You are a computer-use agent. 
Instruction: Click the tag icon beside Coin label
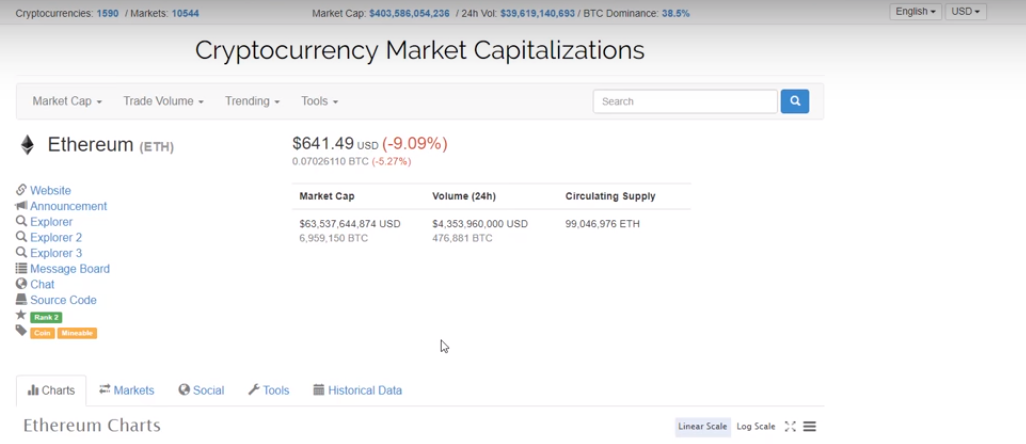pyautogui.click(x=21, y=331)
